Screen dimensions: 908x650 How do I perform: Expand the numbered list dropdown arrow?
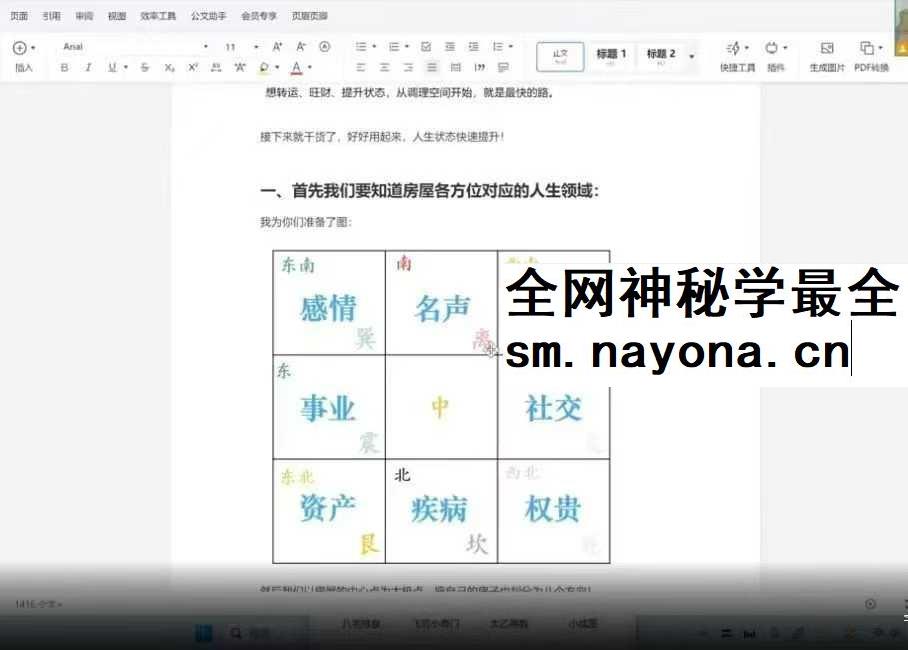[x=407, y=46]
